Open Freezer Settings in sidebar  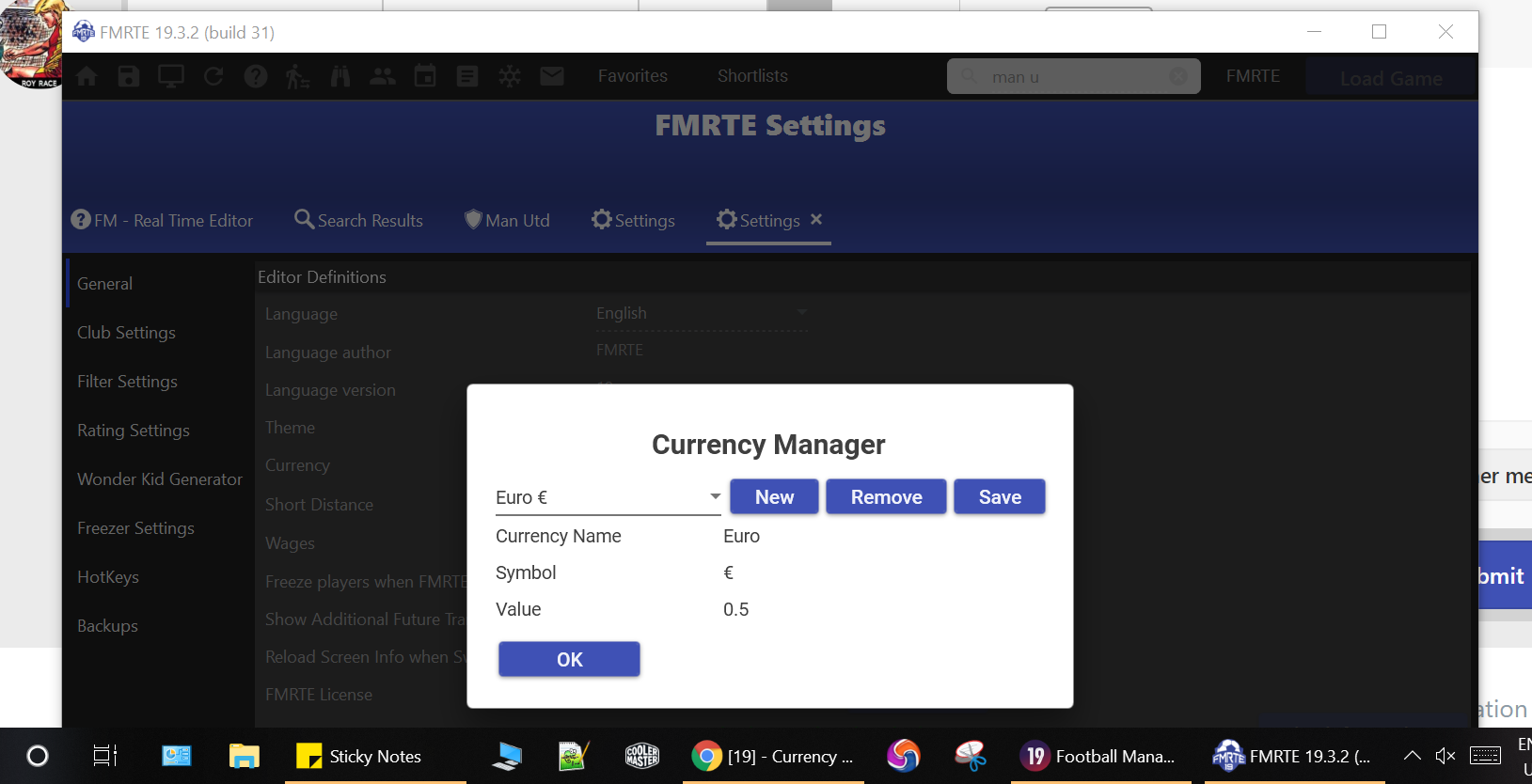[135, 528]
